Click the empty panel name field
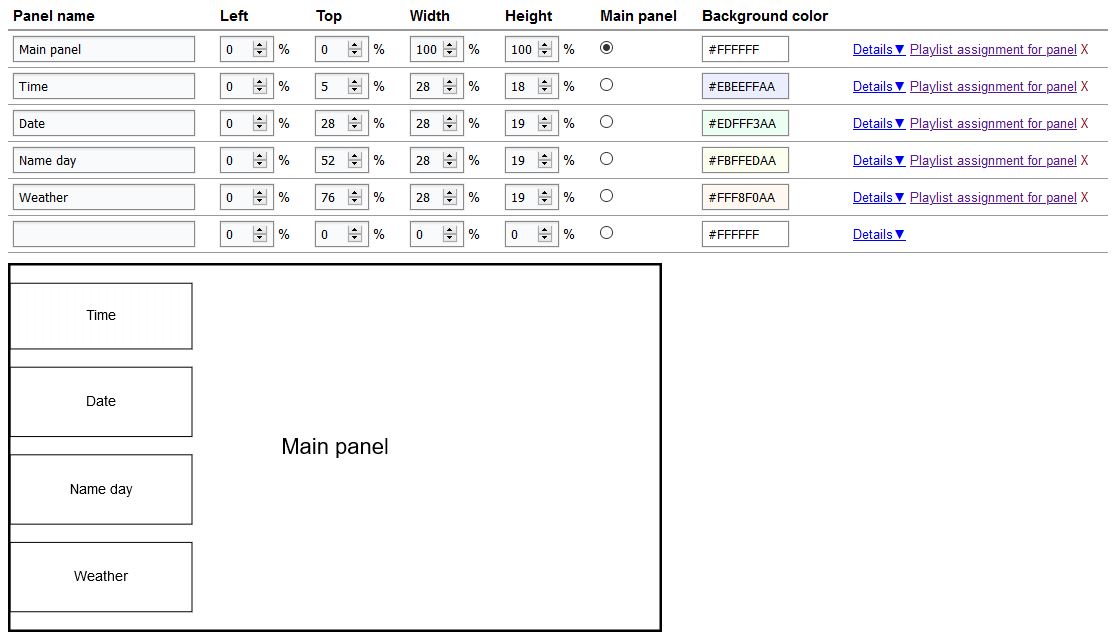1113x640 pixels. tap(104, 234)
